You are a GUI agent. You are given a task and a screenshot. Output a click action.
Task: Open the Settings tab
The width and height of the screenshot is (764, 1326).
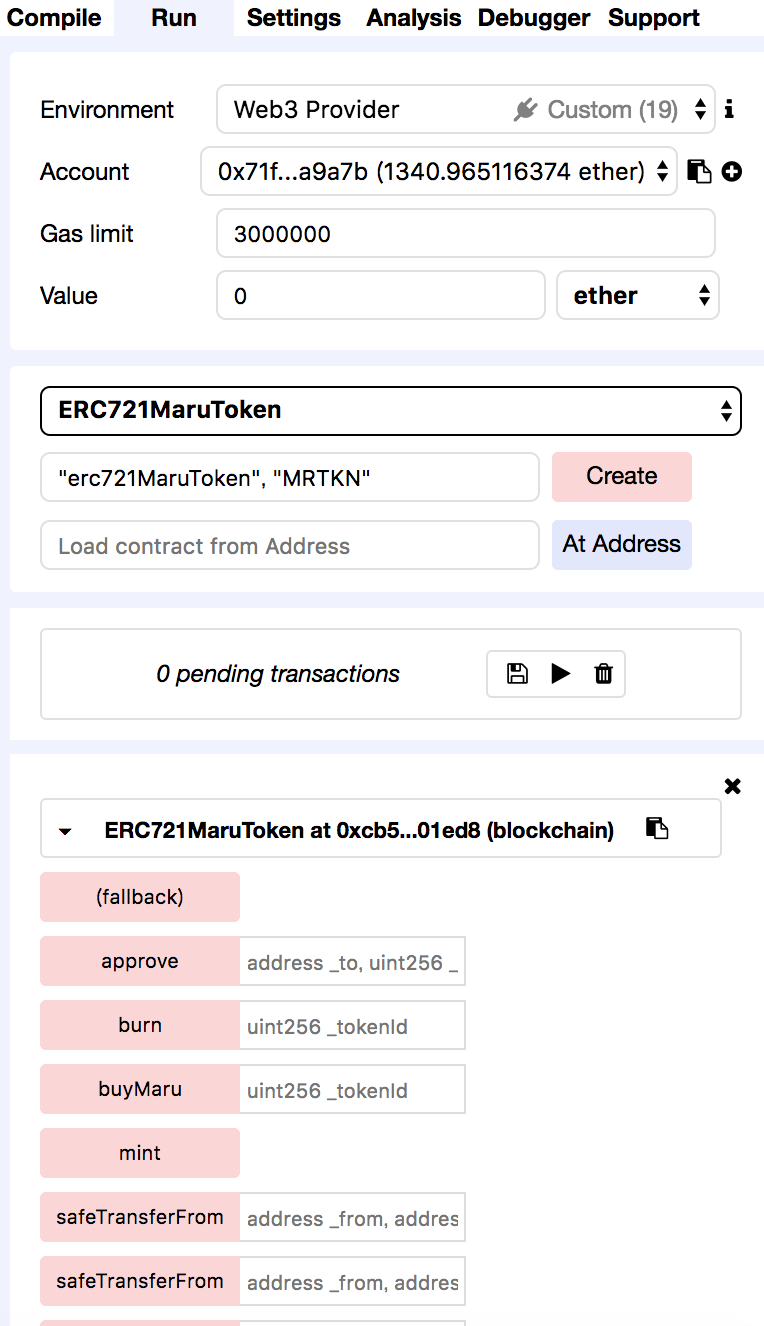pos(294,18)
